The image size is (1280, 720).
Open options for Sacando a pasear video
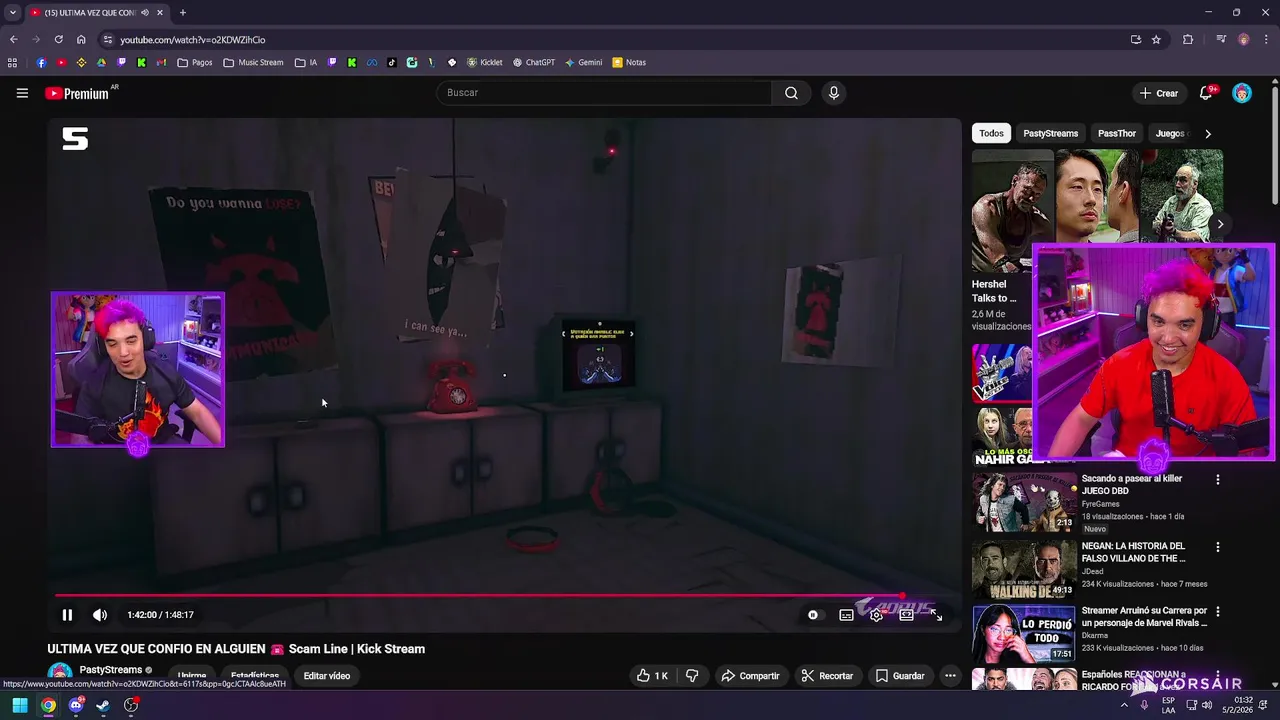tap(1217, 480)
